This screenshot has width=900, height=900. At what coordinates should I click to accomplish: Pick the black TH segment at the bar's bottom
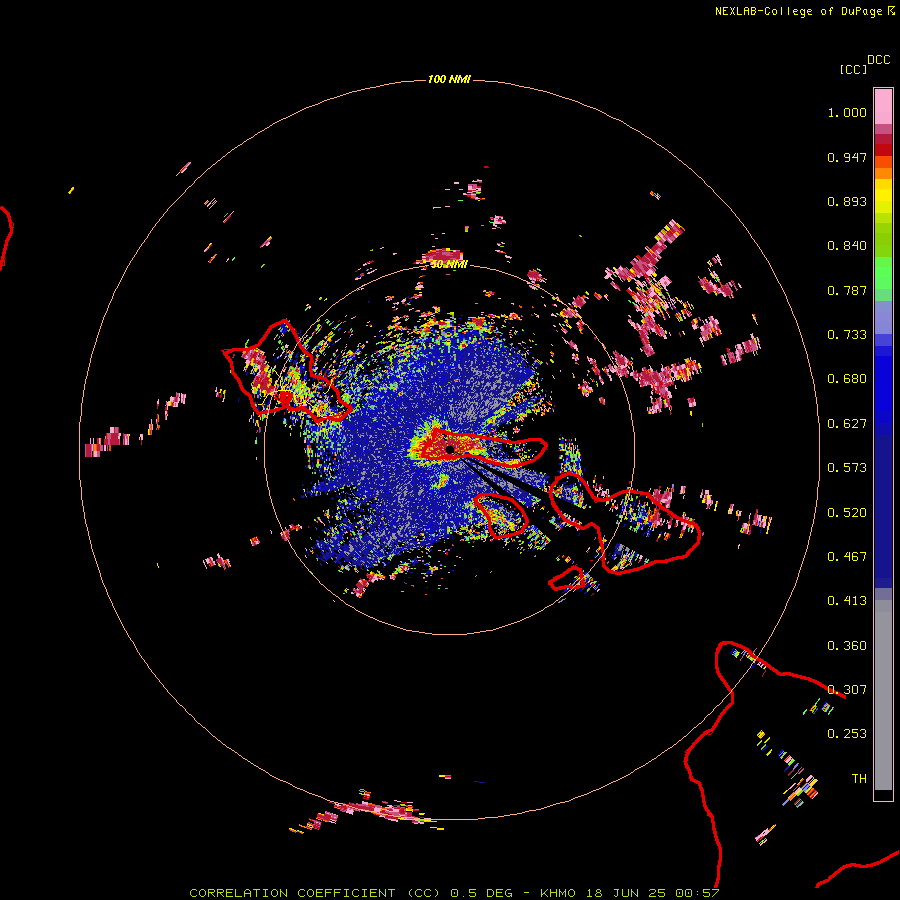(883, 794)
